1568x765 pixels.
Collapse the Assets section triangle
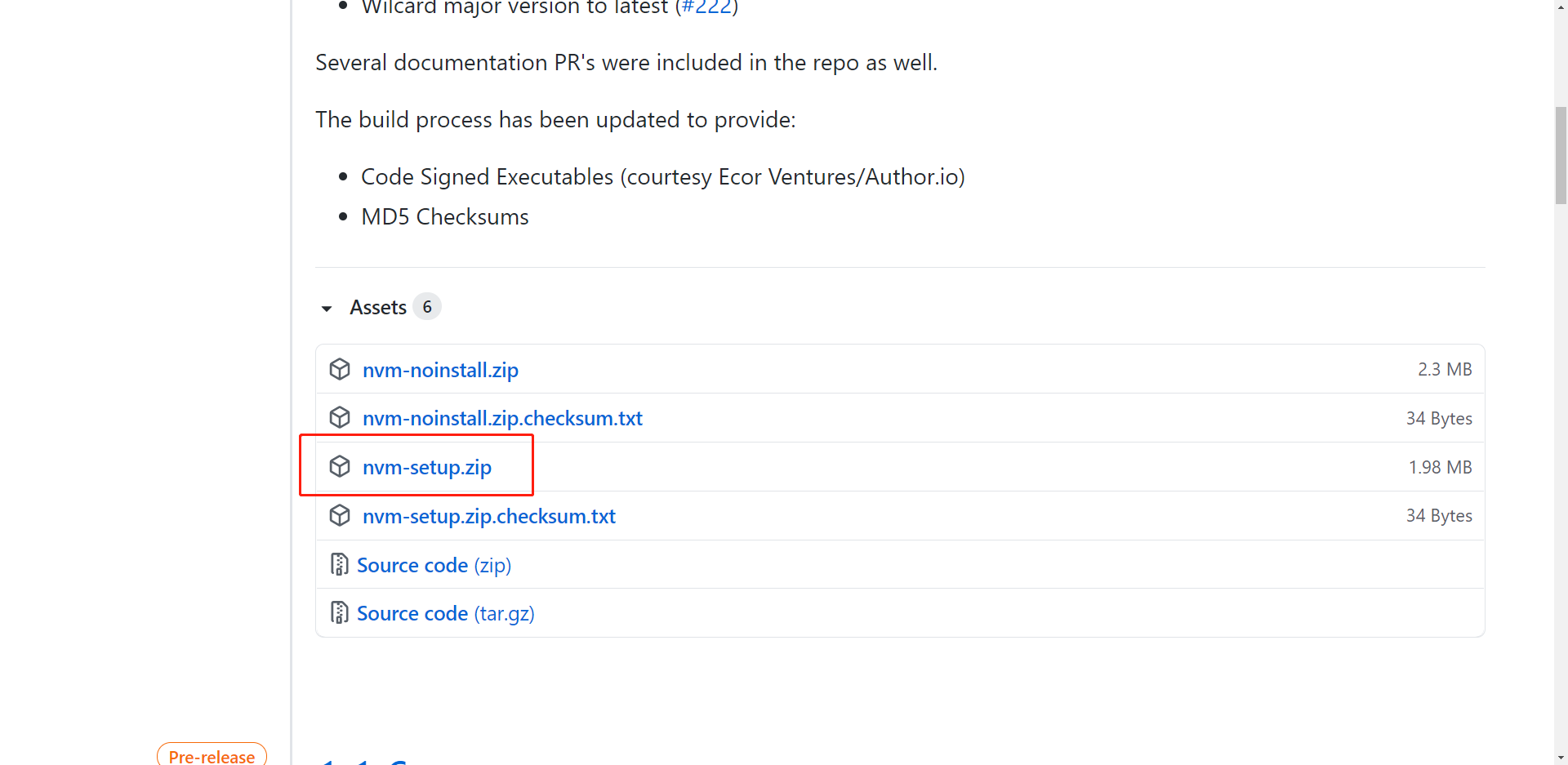(327, 309)
